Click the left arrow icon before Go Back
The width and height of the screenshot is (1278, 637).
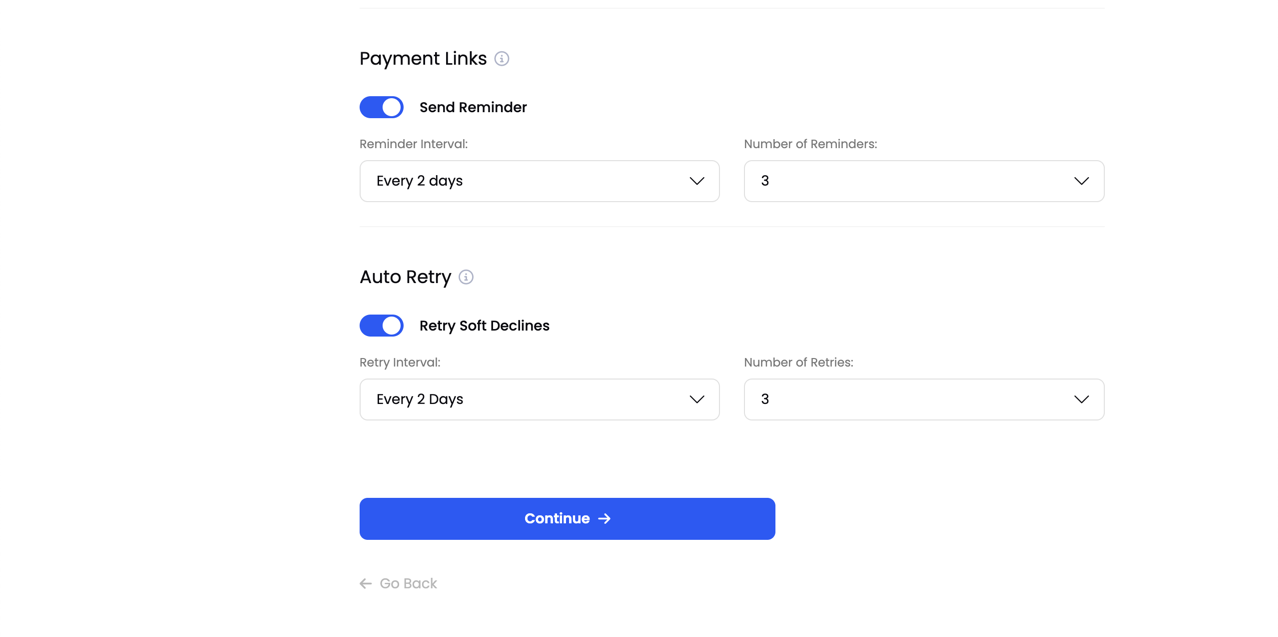(x=365, y=583)
